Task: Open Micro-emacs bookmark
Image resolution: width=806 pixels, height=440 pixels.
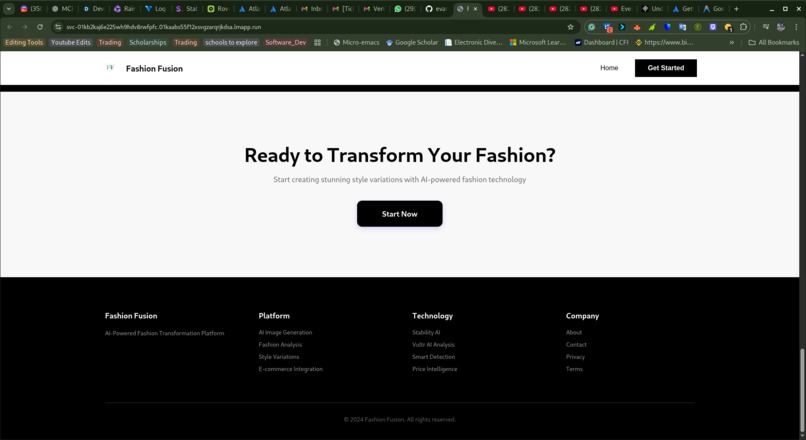Action: [356, 42]
